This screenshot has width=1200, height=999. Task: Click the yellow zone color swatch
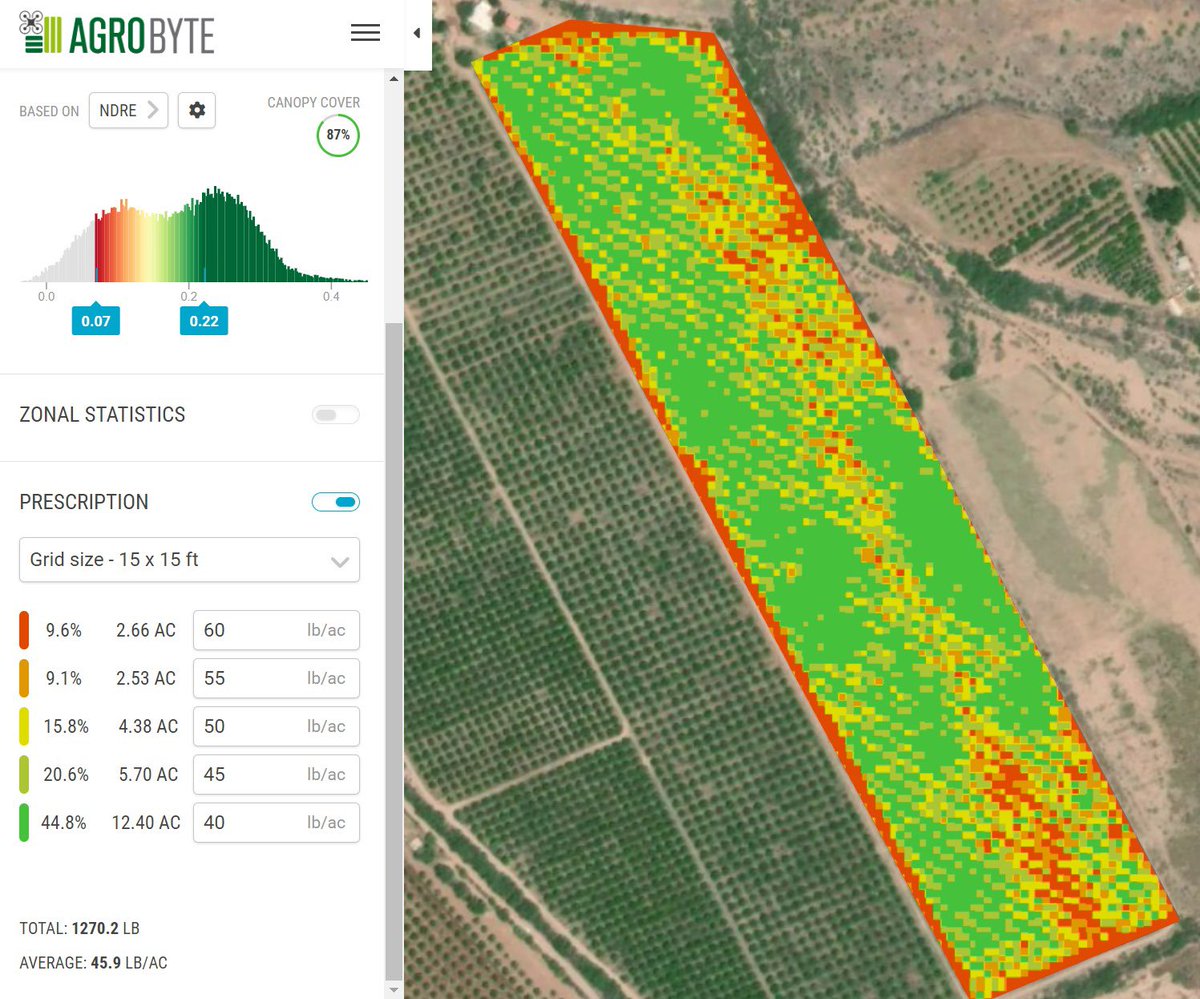pyautogui.click(x=24, y=726)
